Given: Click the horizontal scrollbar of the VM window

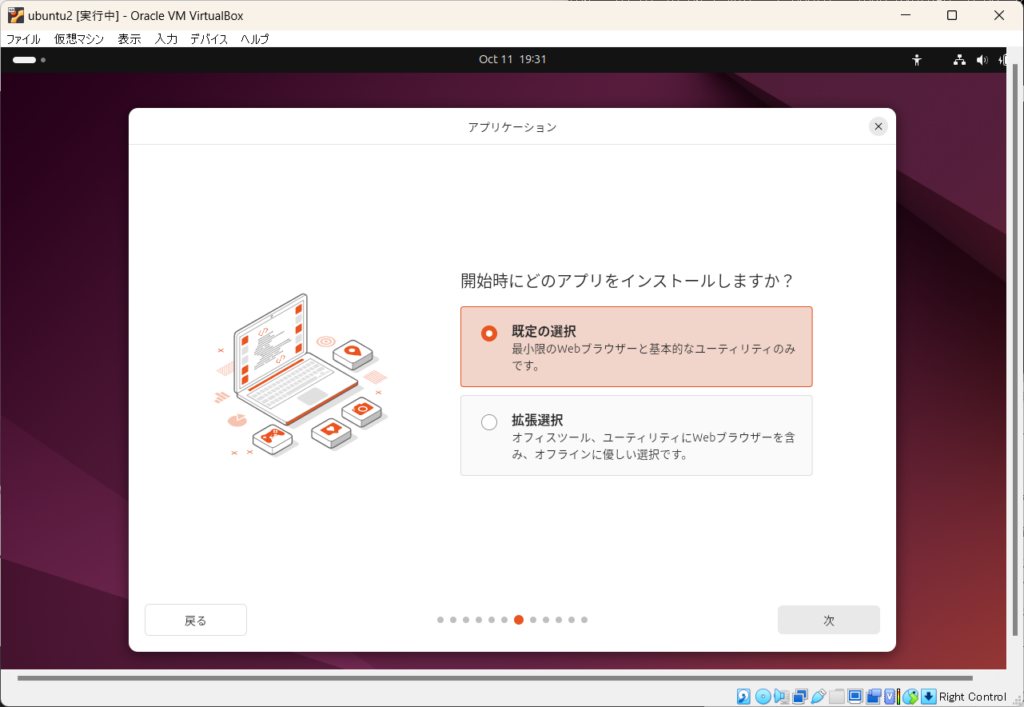Looking at the screenshot, I should click(x=494, y=678).
